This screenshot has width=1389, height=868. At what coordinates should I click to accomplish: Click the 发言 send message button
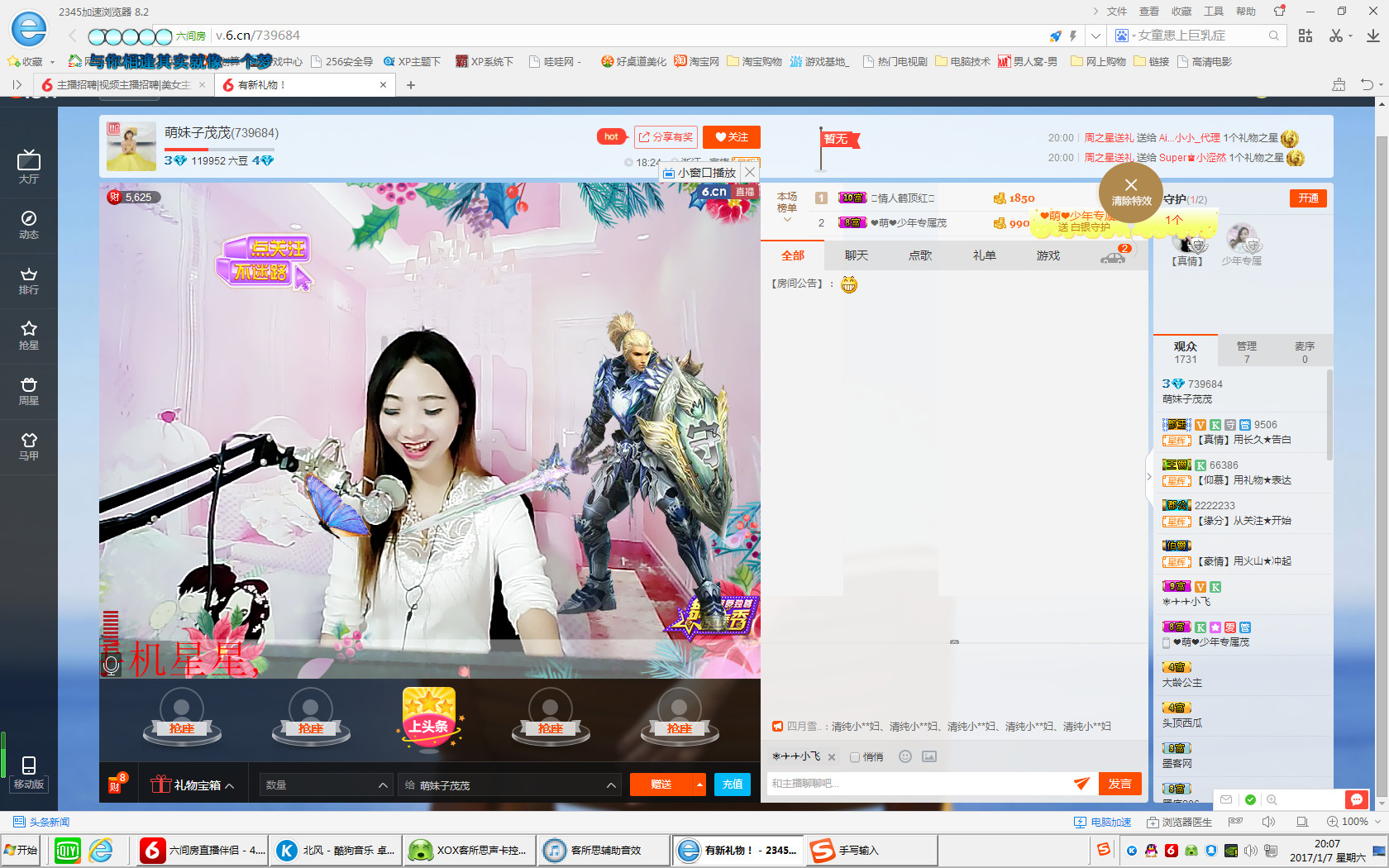(1120, 784)
